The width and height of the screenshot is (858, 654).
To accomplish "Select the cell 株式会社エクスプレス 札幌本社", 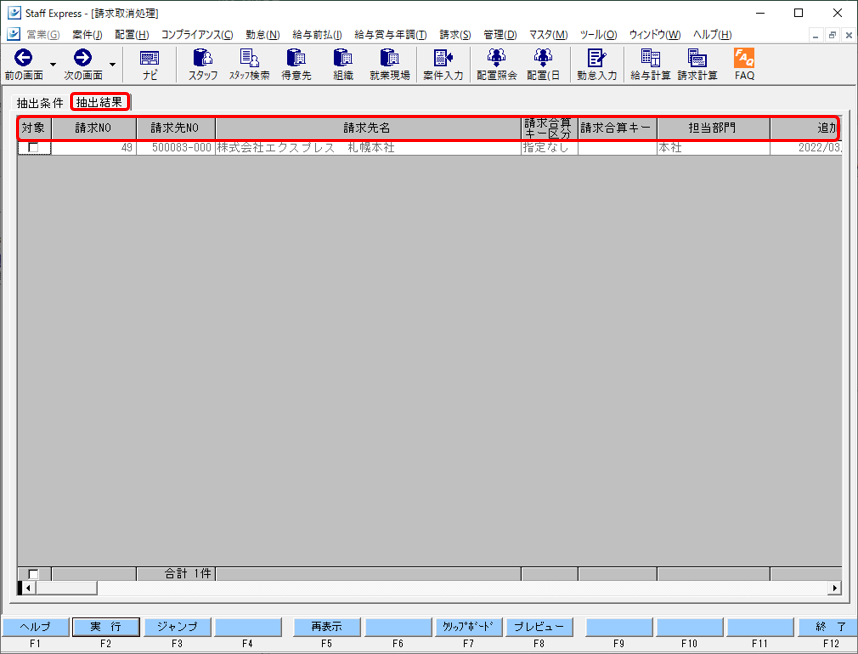I will (x=368, y=148).
